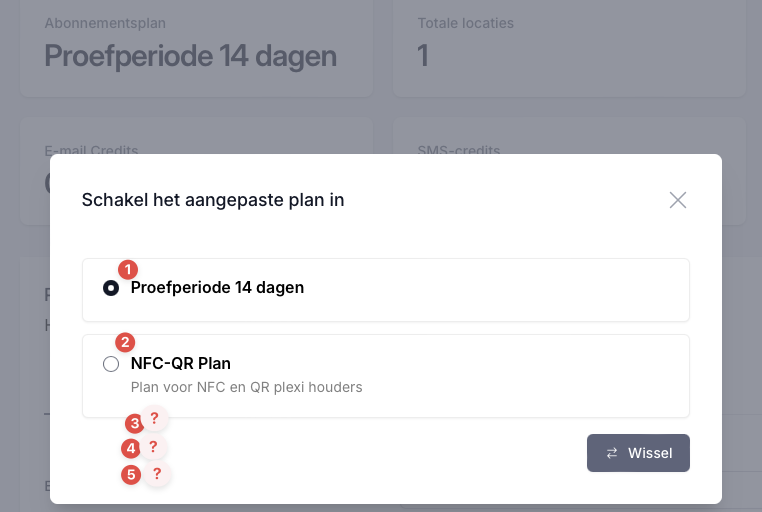Click the dialog title Schakel het aangepaste plan in
The height and width of the screenshot is (512, 762).
213,200
